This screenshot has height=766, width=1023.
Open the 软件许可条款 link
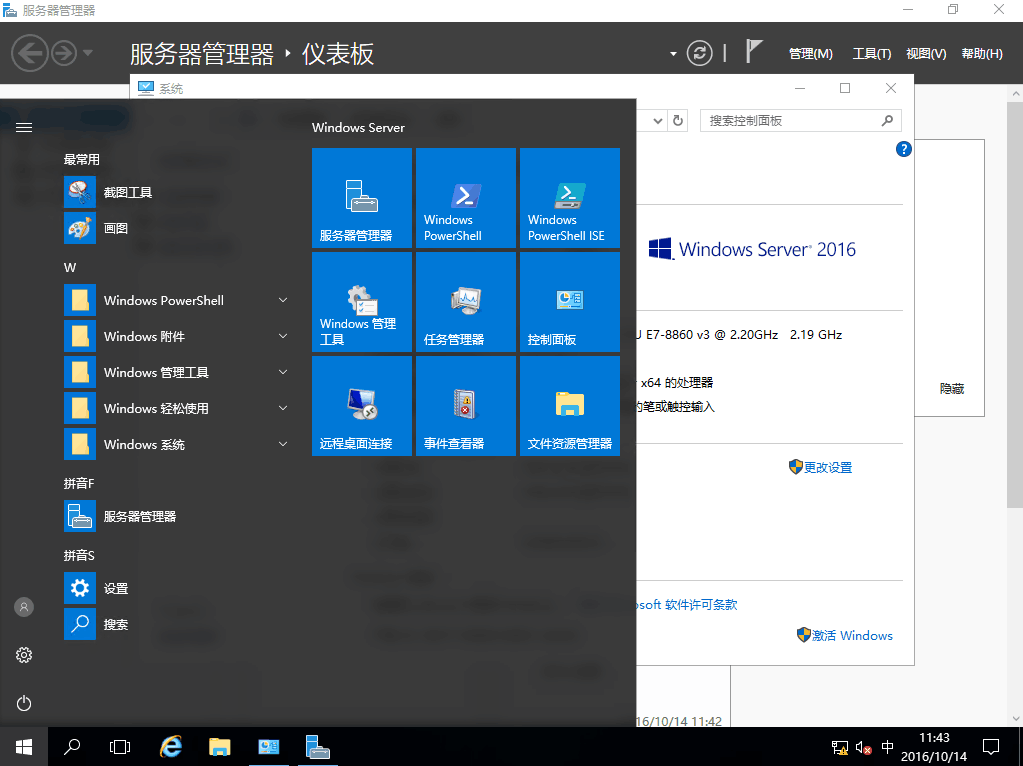click(x=686, y=605)
